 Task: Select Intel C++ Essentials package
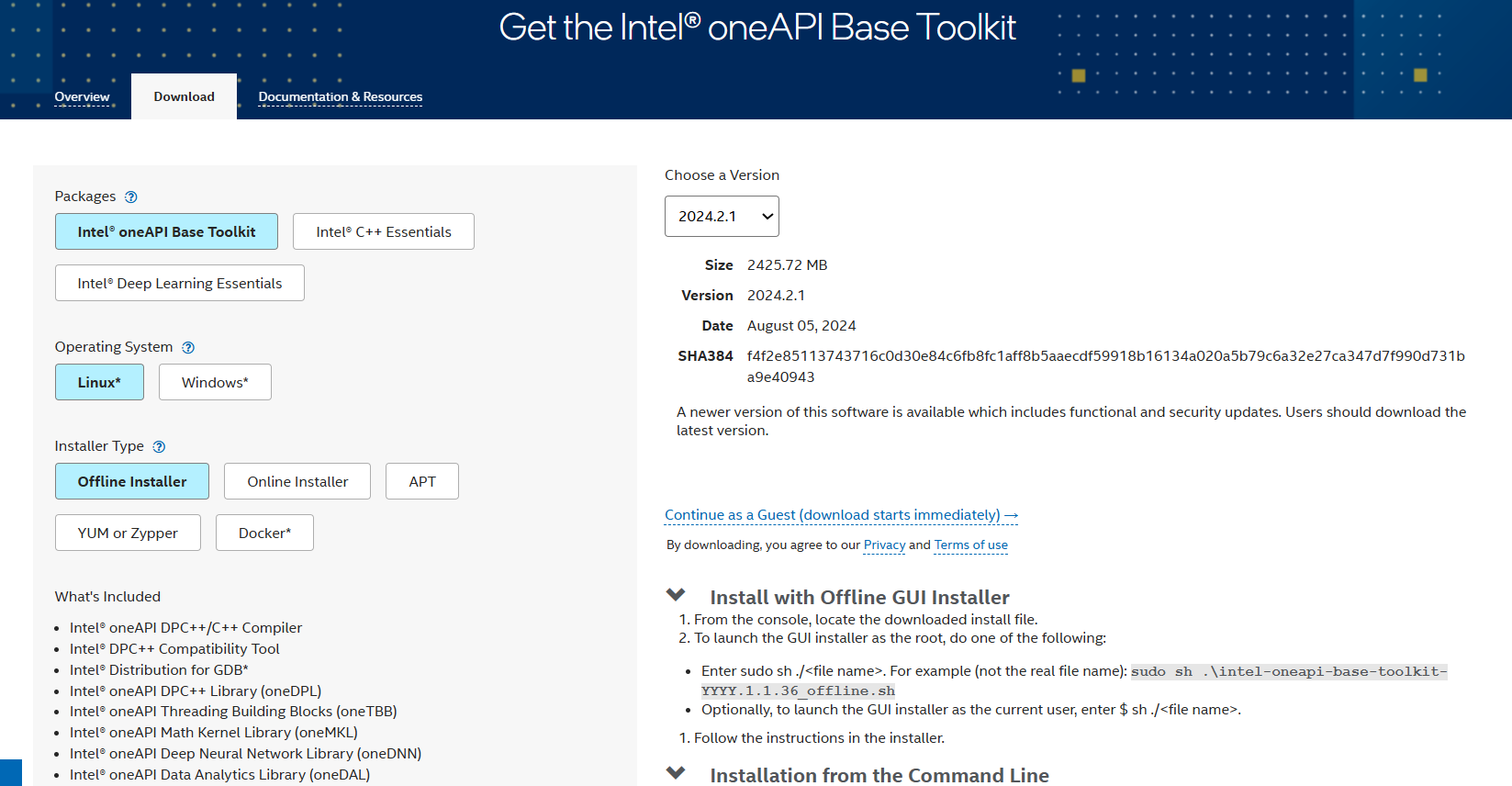[383, 231]
